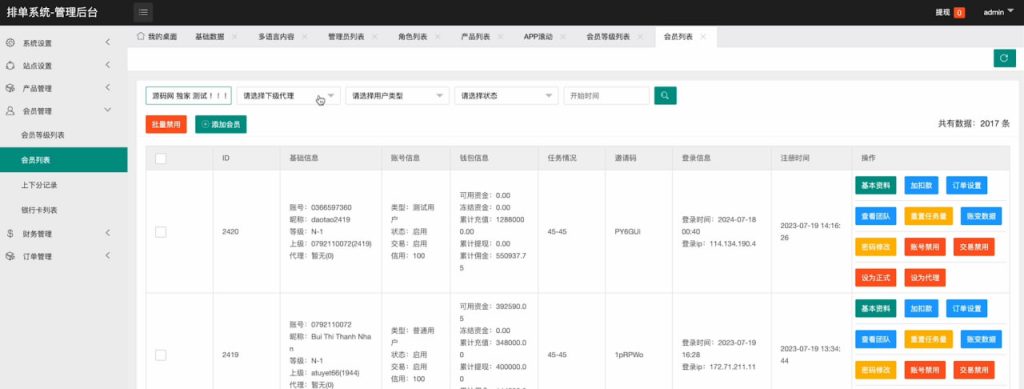Close the 产品列表 tab with its X
The height and width of the screenshot is (389, 1024).
tap(500, 37)
